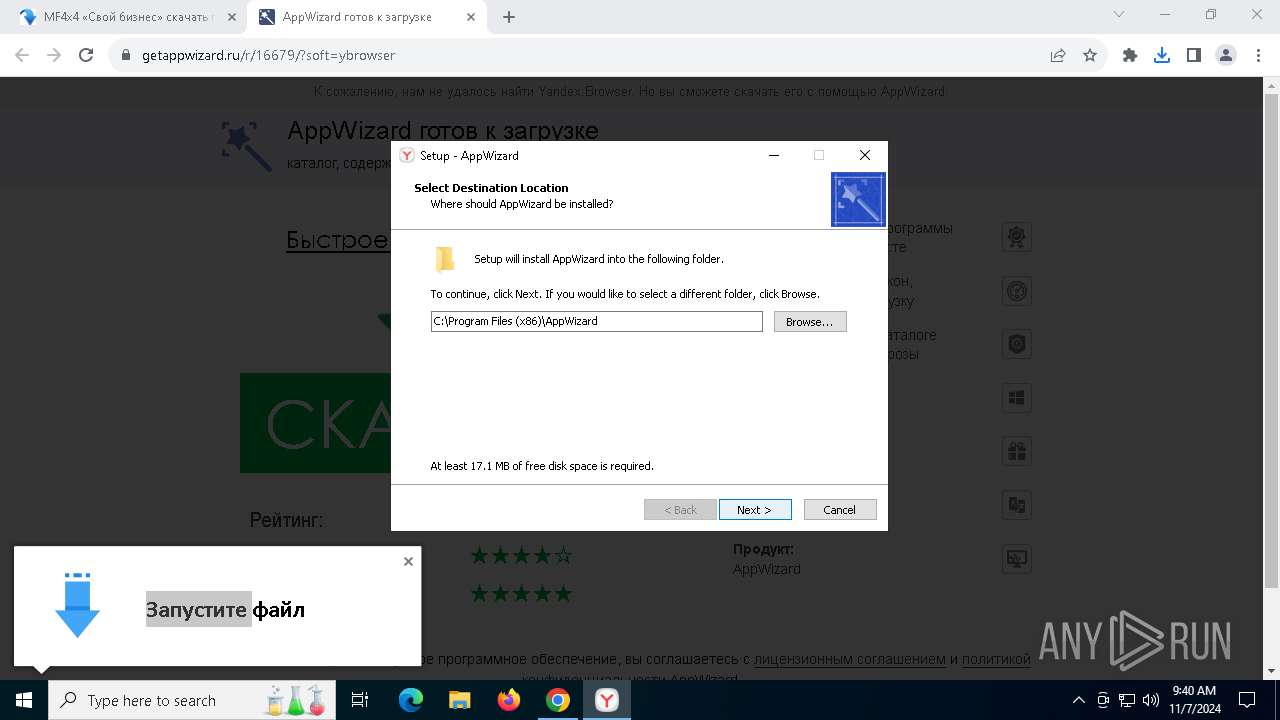Show hidden system tray icons
The image size is (1280, 720).
1078,700
